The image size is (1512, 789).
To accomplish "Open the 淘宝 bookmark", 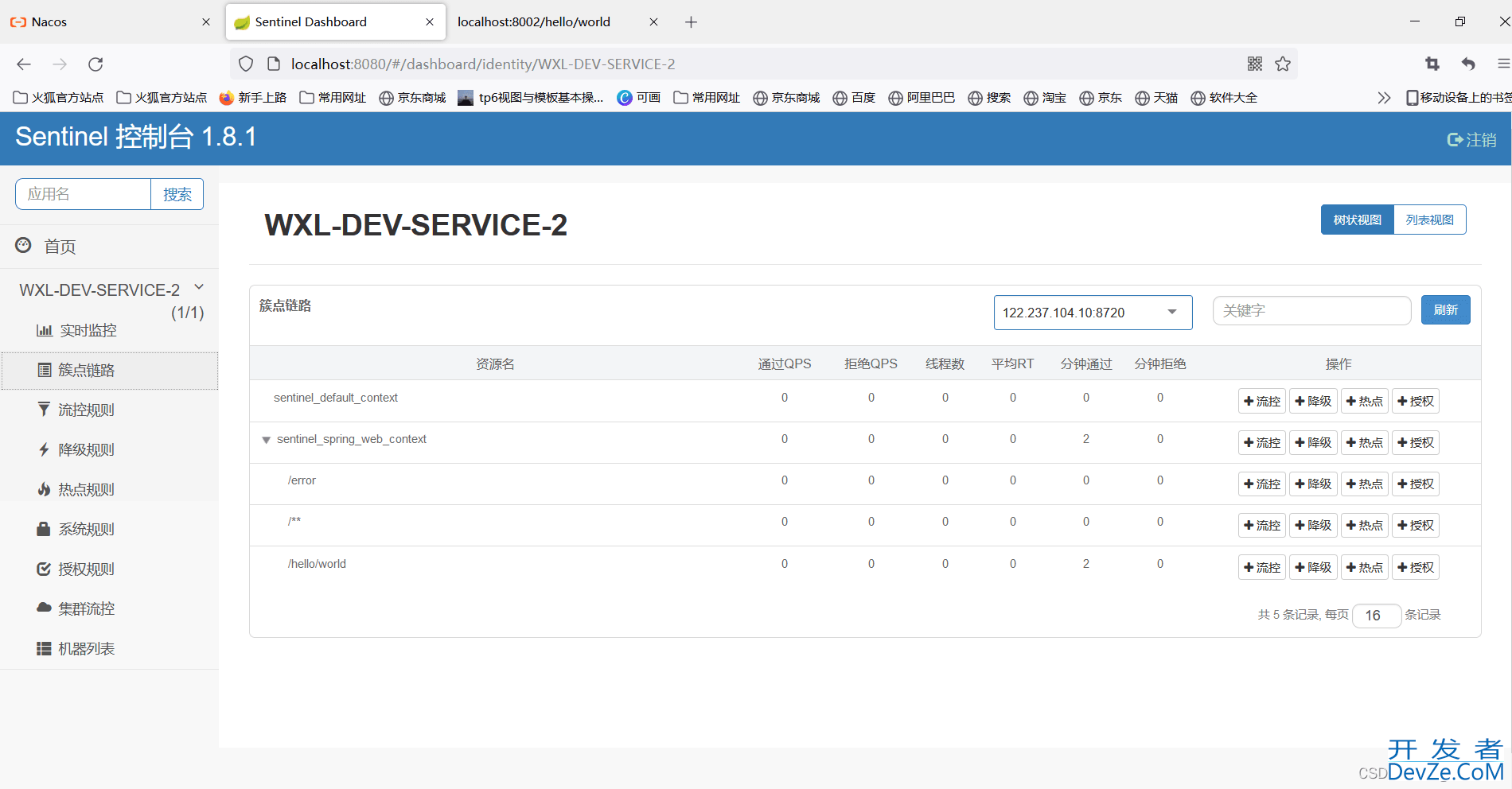I will [x=1045, y=98].
